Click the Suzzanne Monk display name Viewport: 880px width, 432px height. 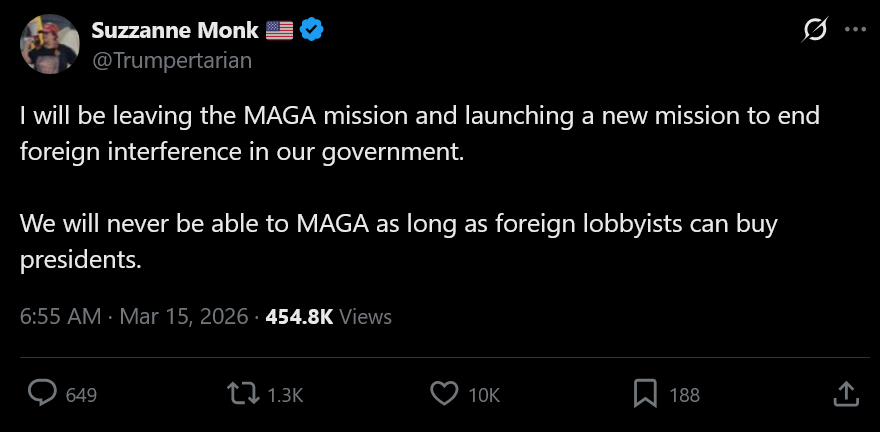175,30
